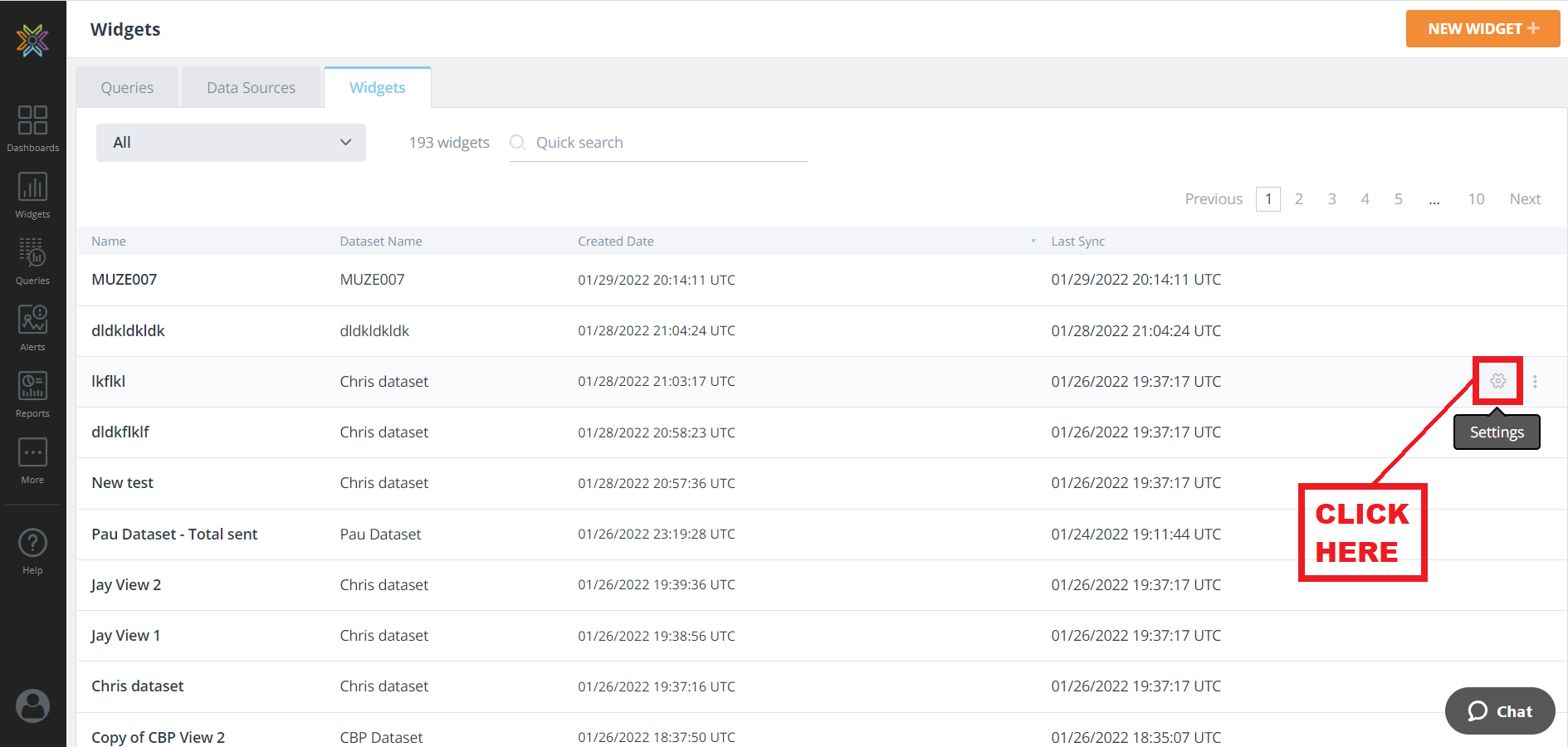The width and height of the screenshot is (1568, 747).
Task: Open the three-dot menu for lkflkl row
Action: [1535, 381]
